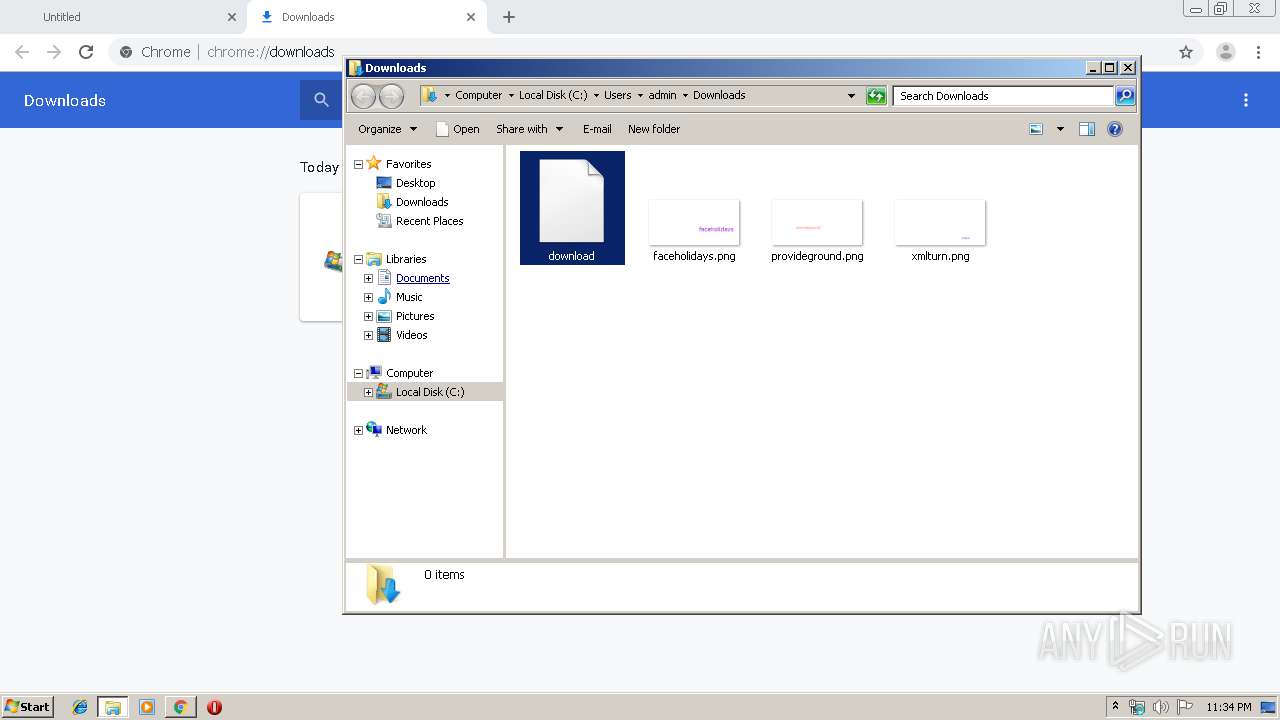Screen dimensions: 1280x720
Task: Select provideground.png thumbnail
Action: [x=817, y=223]
